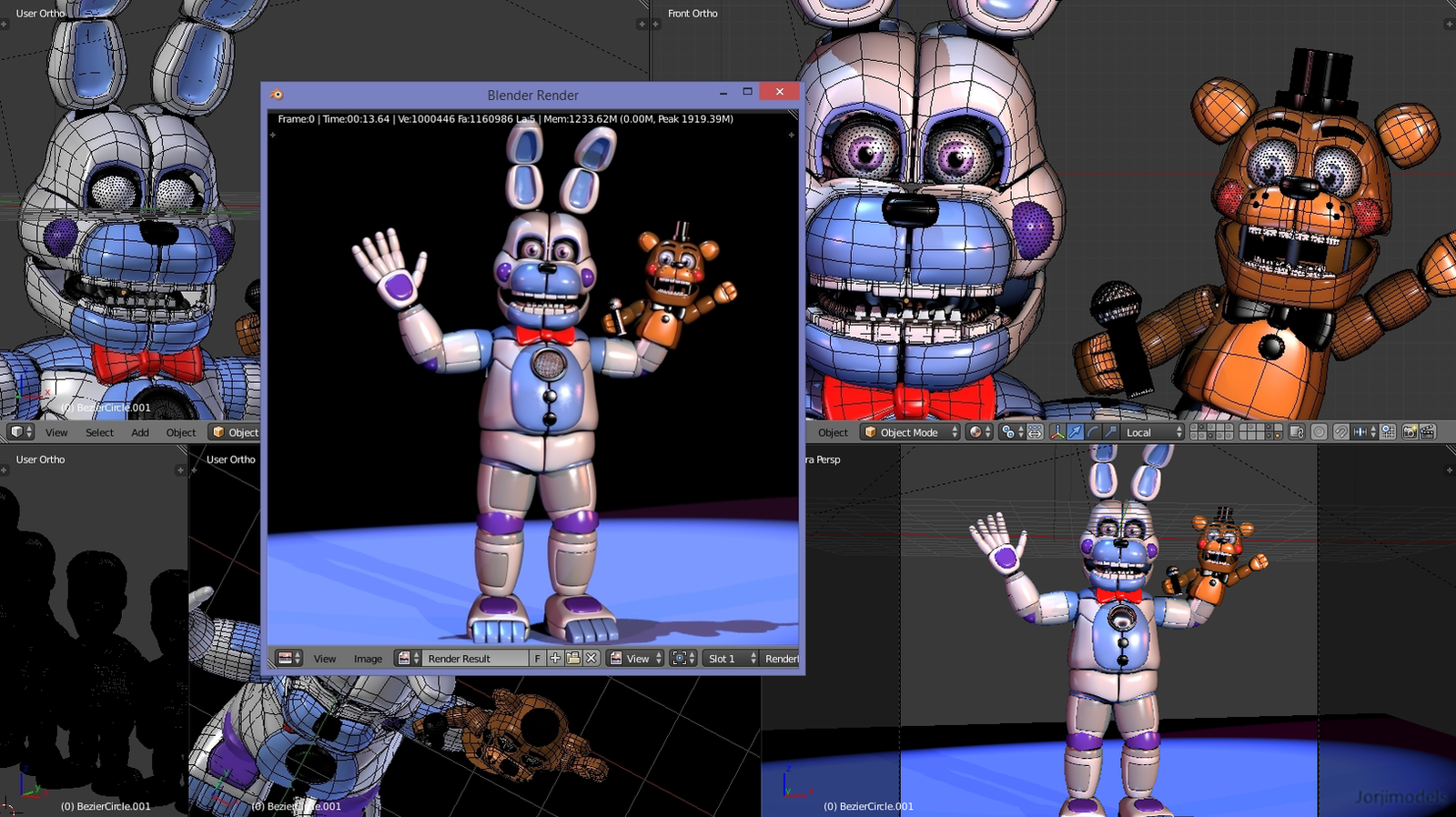Click the second block of scene layer buttons

tap(1260, 432)
